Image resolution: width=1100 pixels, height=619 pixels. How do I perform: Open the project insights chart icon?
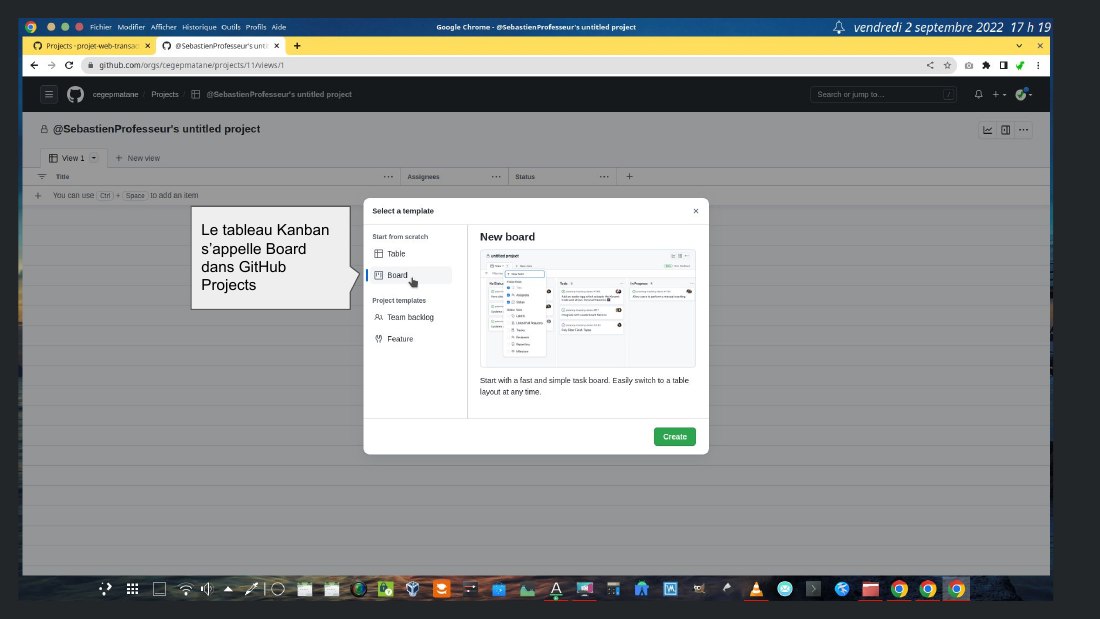987,130
